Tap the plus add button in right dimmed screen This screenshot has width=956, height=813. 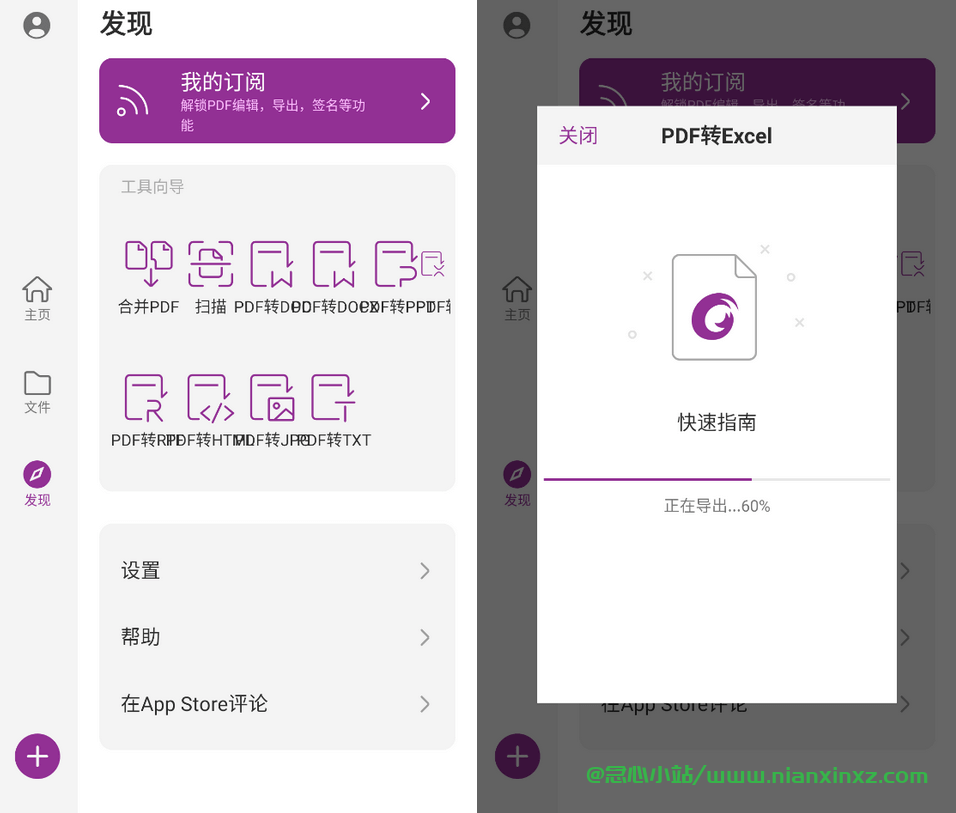[x=517, y=756]
